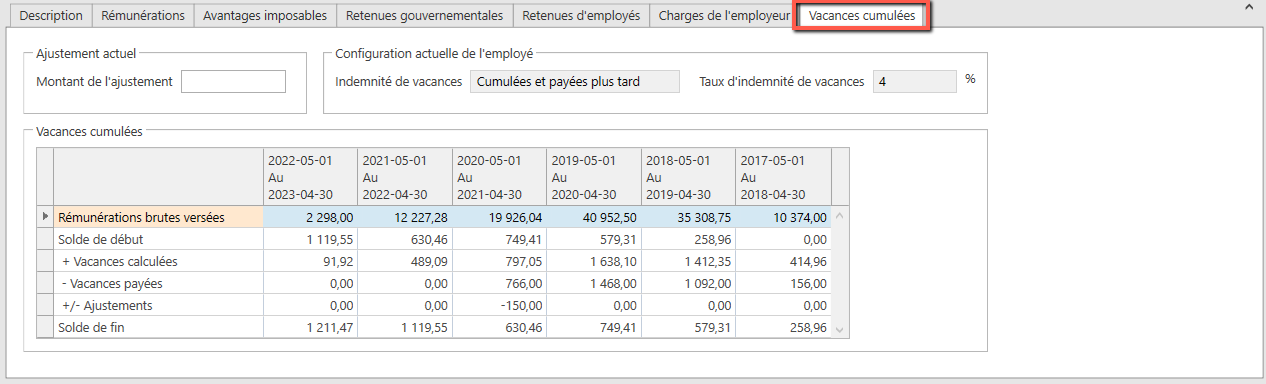Click cell value 10 374,00
Screen dimensions: 1266x384
click(x=783, y=217)
